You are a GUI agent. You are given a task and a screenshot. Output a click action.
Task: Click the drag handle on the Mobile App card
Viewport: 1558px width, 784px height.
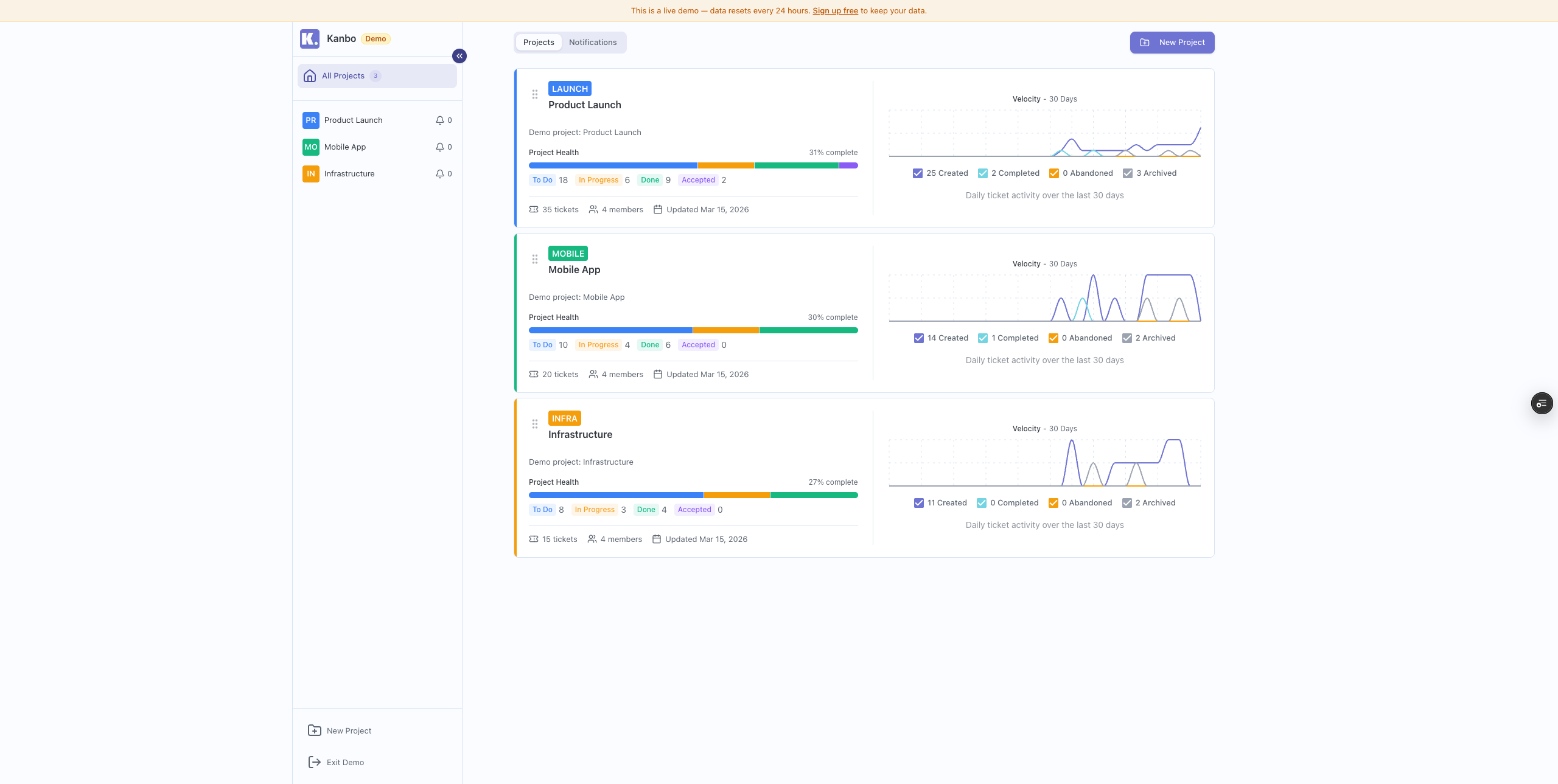pos(535,258)
